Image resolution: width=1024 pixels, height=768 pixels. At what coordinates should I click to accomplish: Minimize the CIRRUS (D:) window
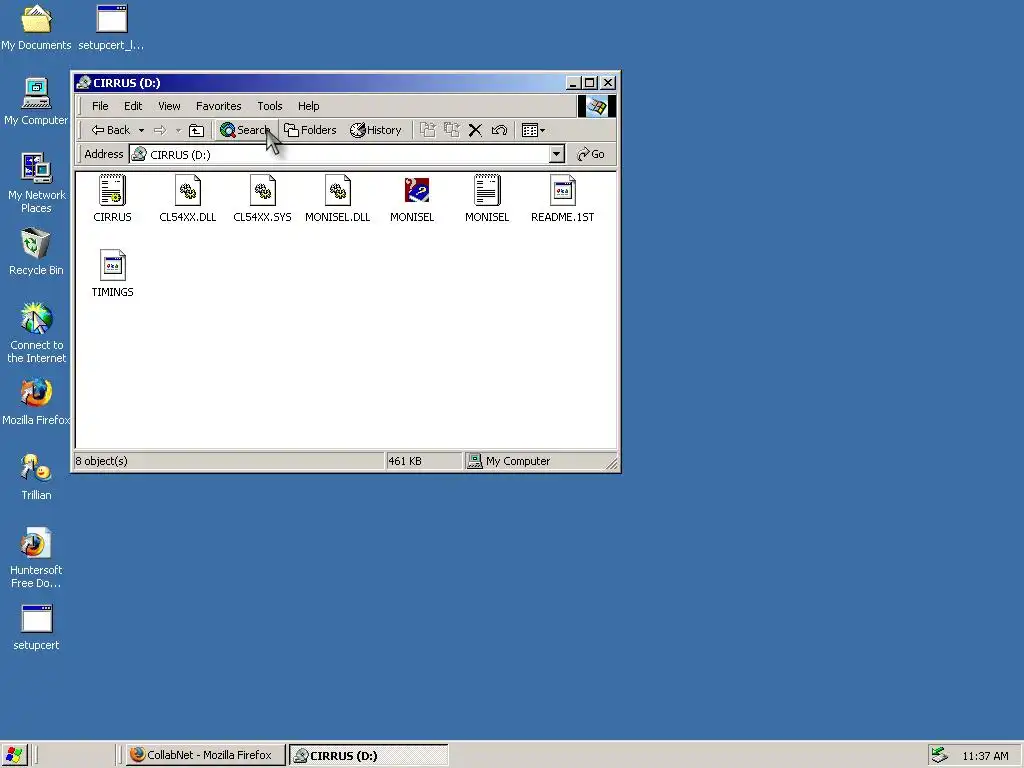click(x=573, y=83)
